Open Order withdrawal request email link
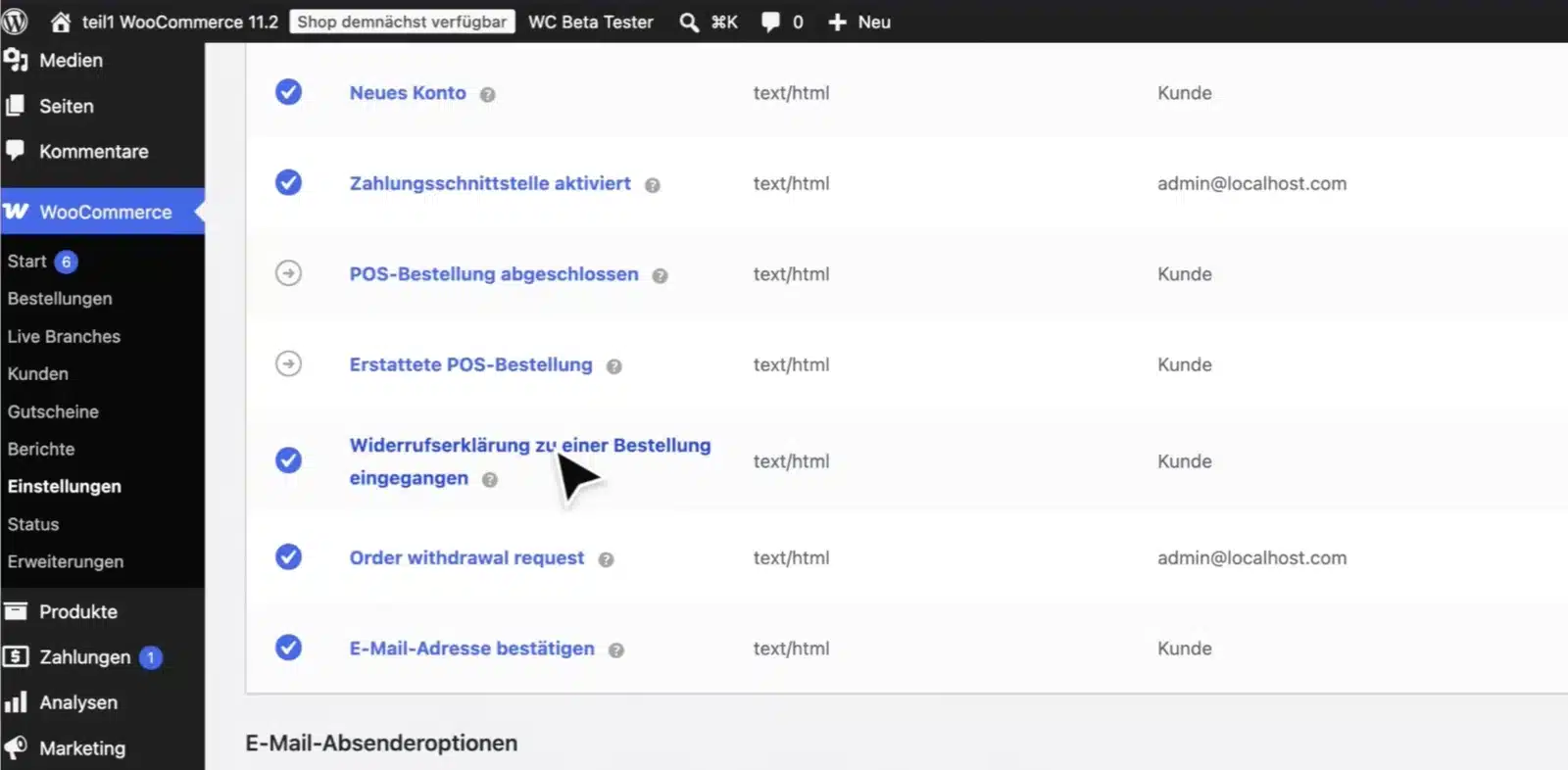 click(x=466, y=557)
